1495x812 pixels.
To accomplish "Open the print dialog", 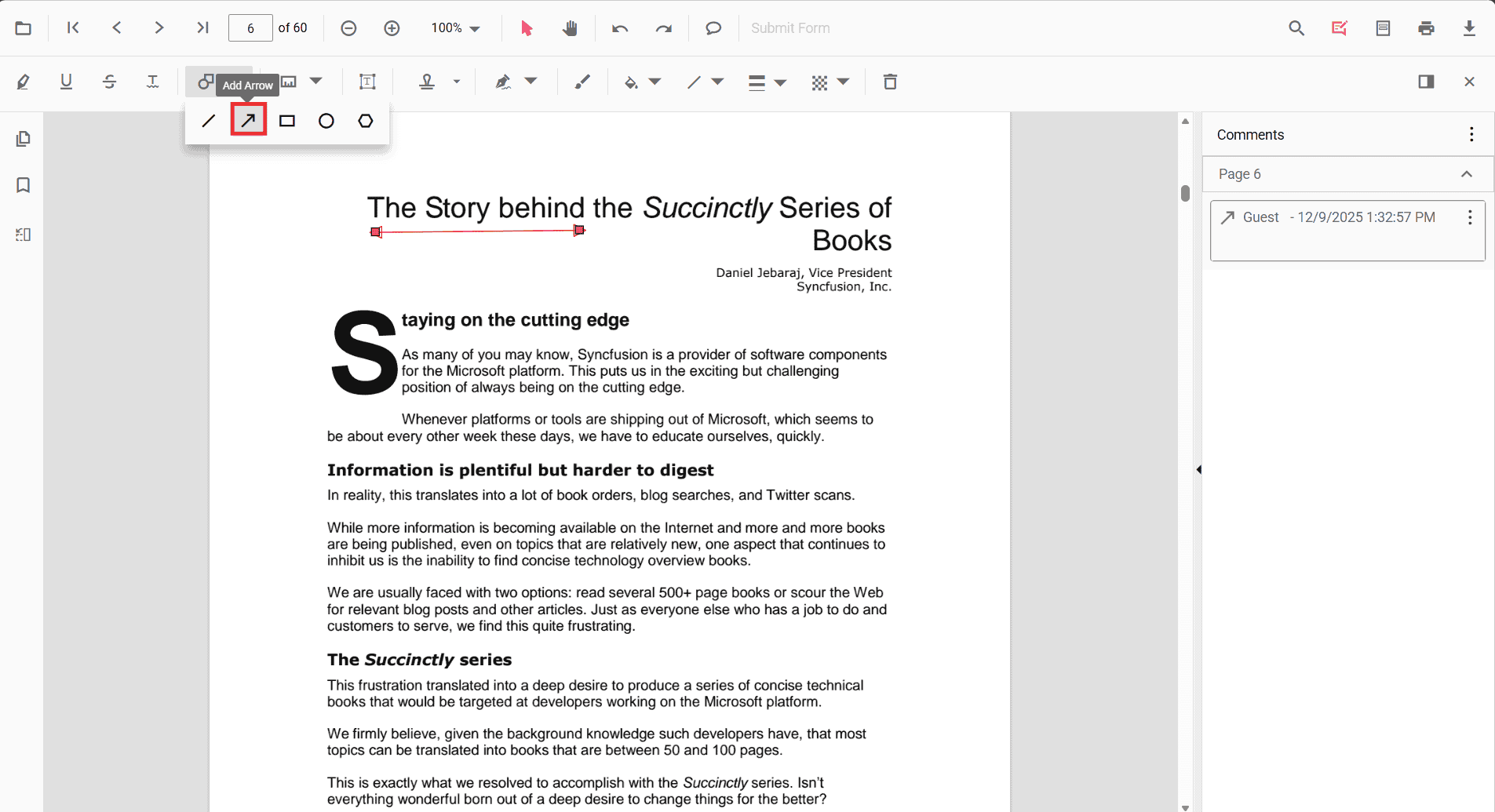I will (x=1426, y=27).
